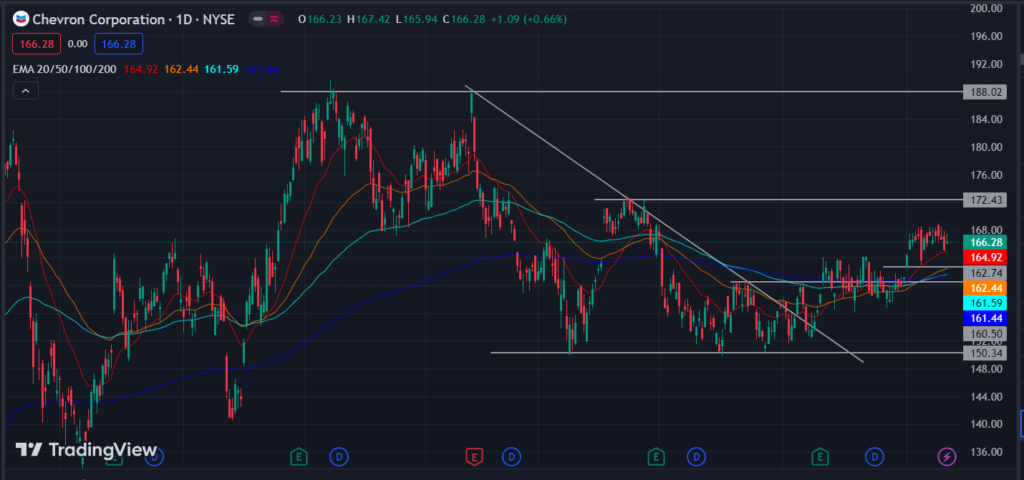Open D dividend marker nearest the lightning icon
The width and height of the screenshot is (1024, 480).
874,456
